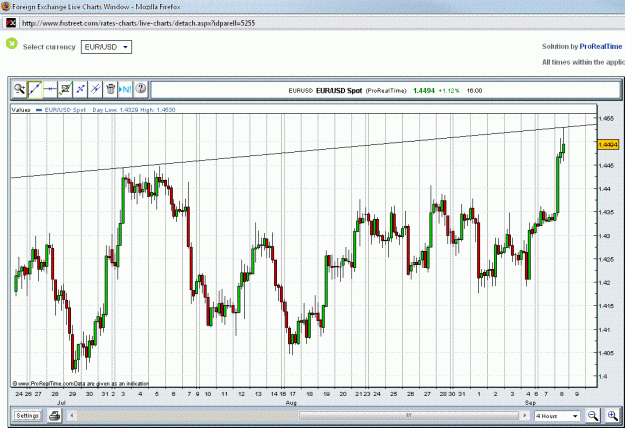This screenshot has width=625, height=428.
Task: Click the 'Sep' month label on time axis
Action: [x=530, y=403]
